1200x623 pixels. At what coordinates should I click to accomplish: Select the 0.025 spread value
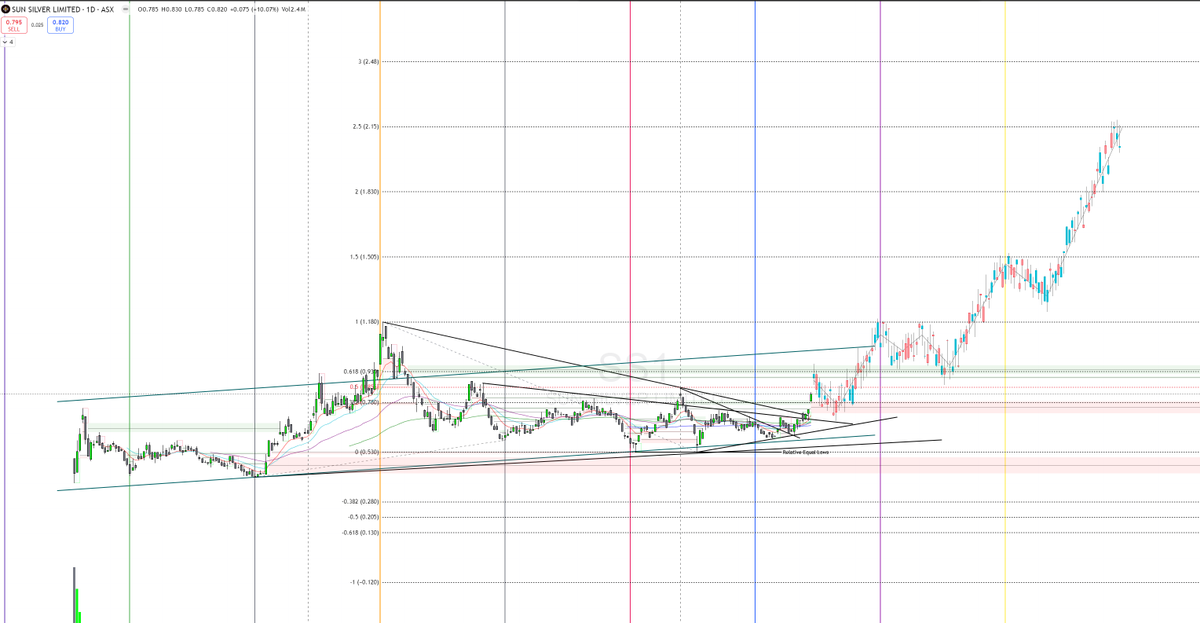tap(37, 25)
